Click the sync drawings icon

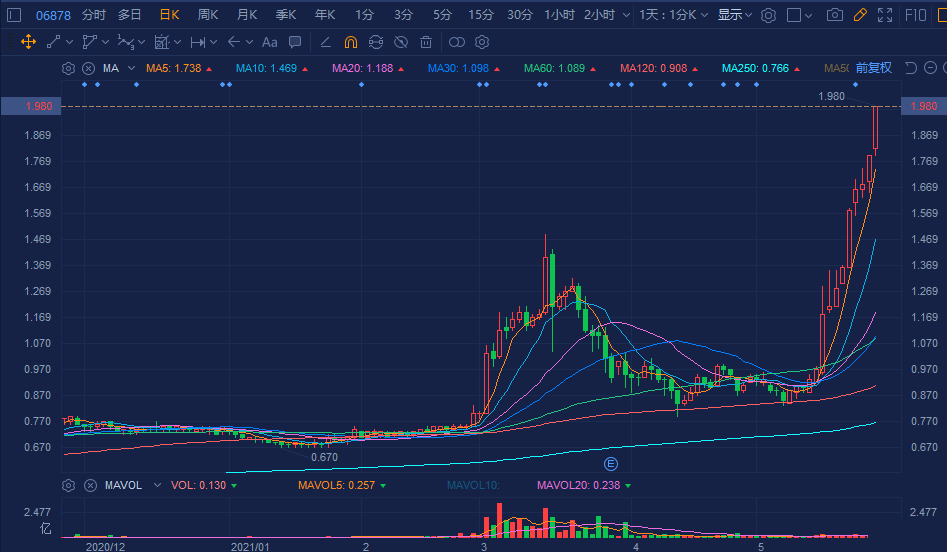[376, 42]
